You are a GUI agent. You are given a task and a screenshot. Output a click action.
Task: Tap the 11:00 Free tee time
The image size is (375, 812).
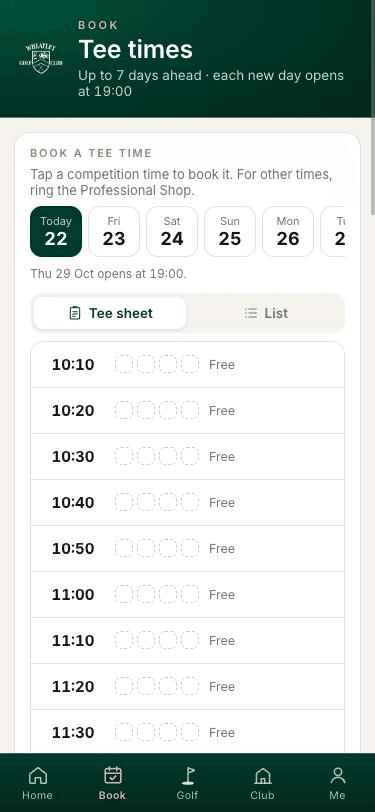188,594
